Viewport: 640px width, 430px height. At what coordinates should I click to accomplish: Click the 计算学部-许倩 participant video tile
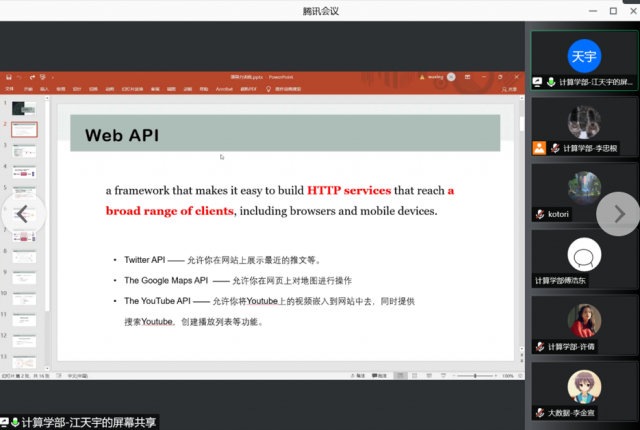click(x=584, y=324)
